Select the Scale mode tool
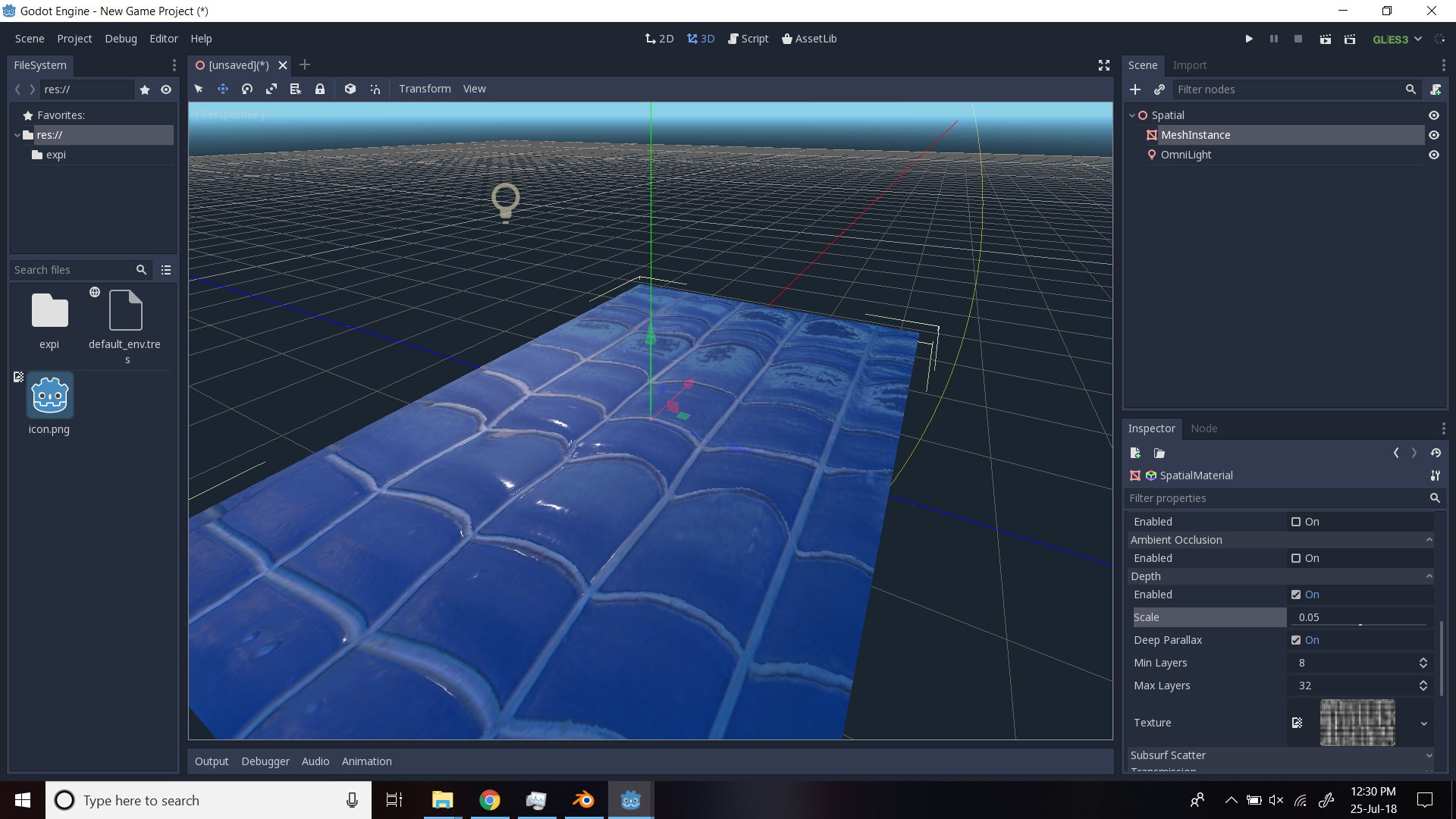This screenshot has height=819, width=1456. 271,89
